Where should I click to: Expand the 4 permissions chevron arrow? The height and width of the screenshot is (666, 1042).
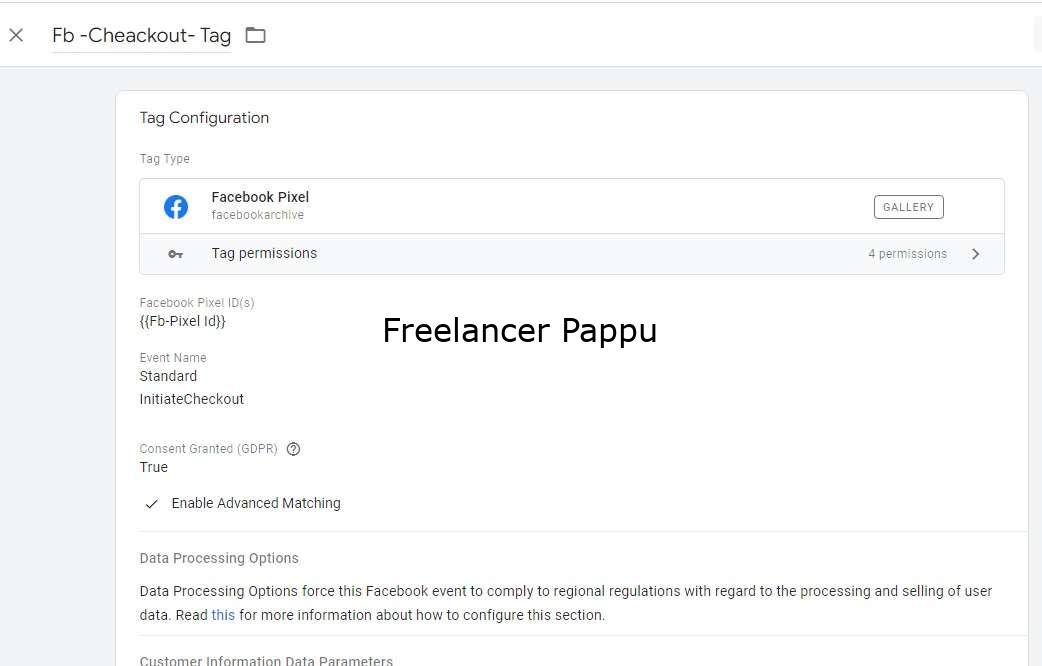click(x=976, y=254)
